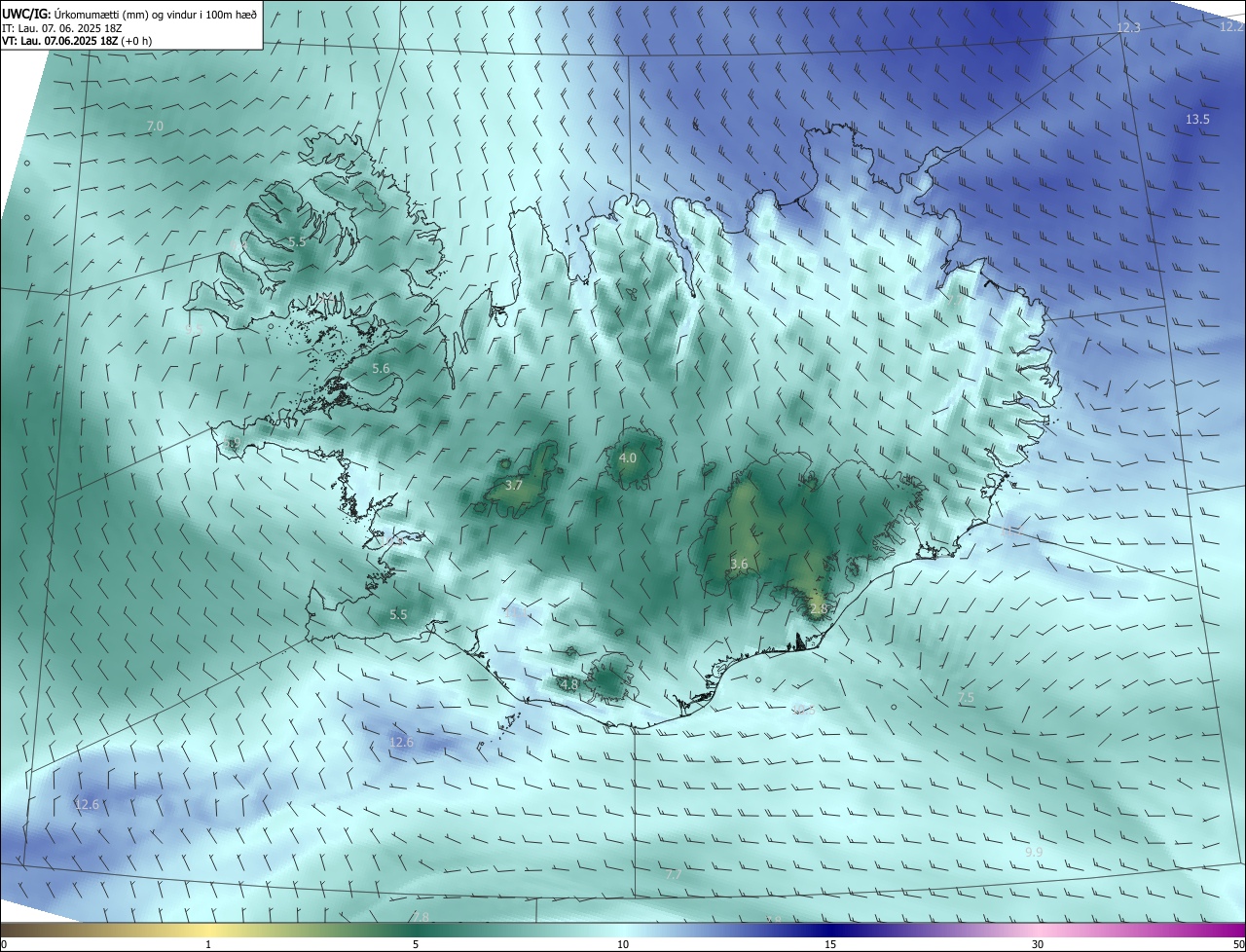
Task: Click the colorbar tick label 1
Action: pos(208,944)
